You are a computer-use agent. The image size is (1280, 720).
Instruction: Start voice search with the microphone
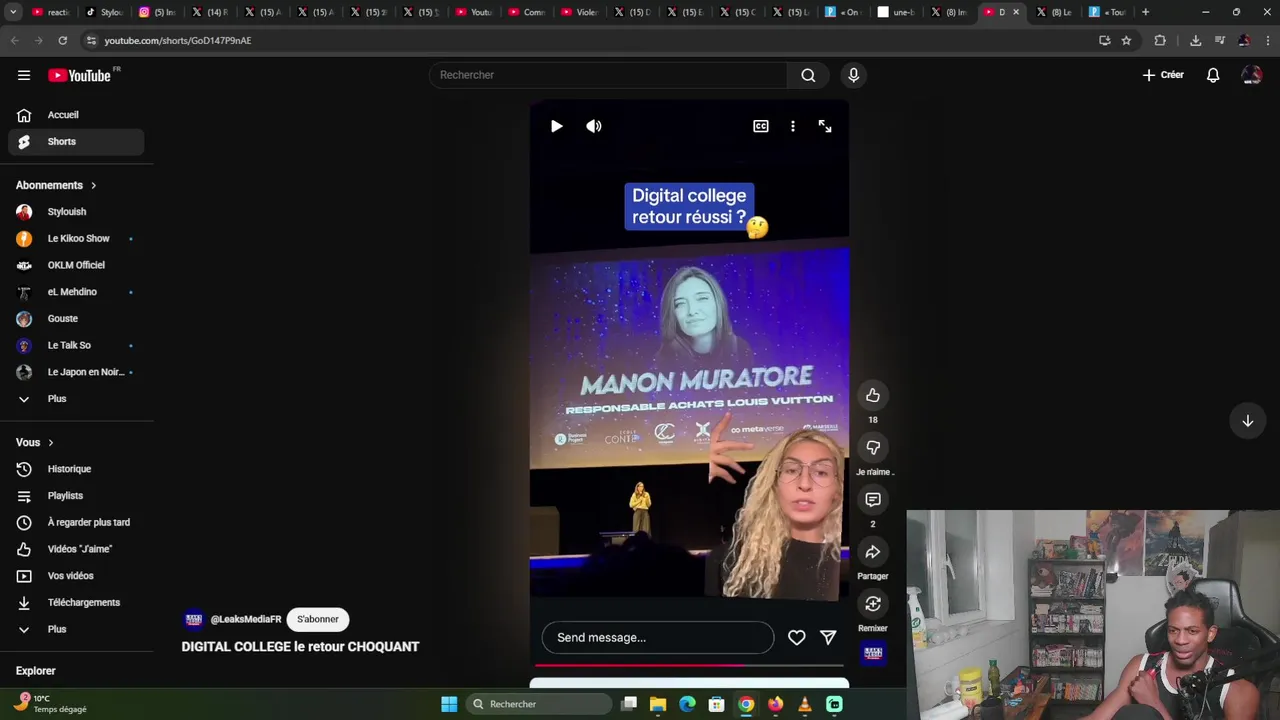coord(853,75)
